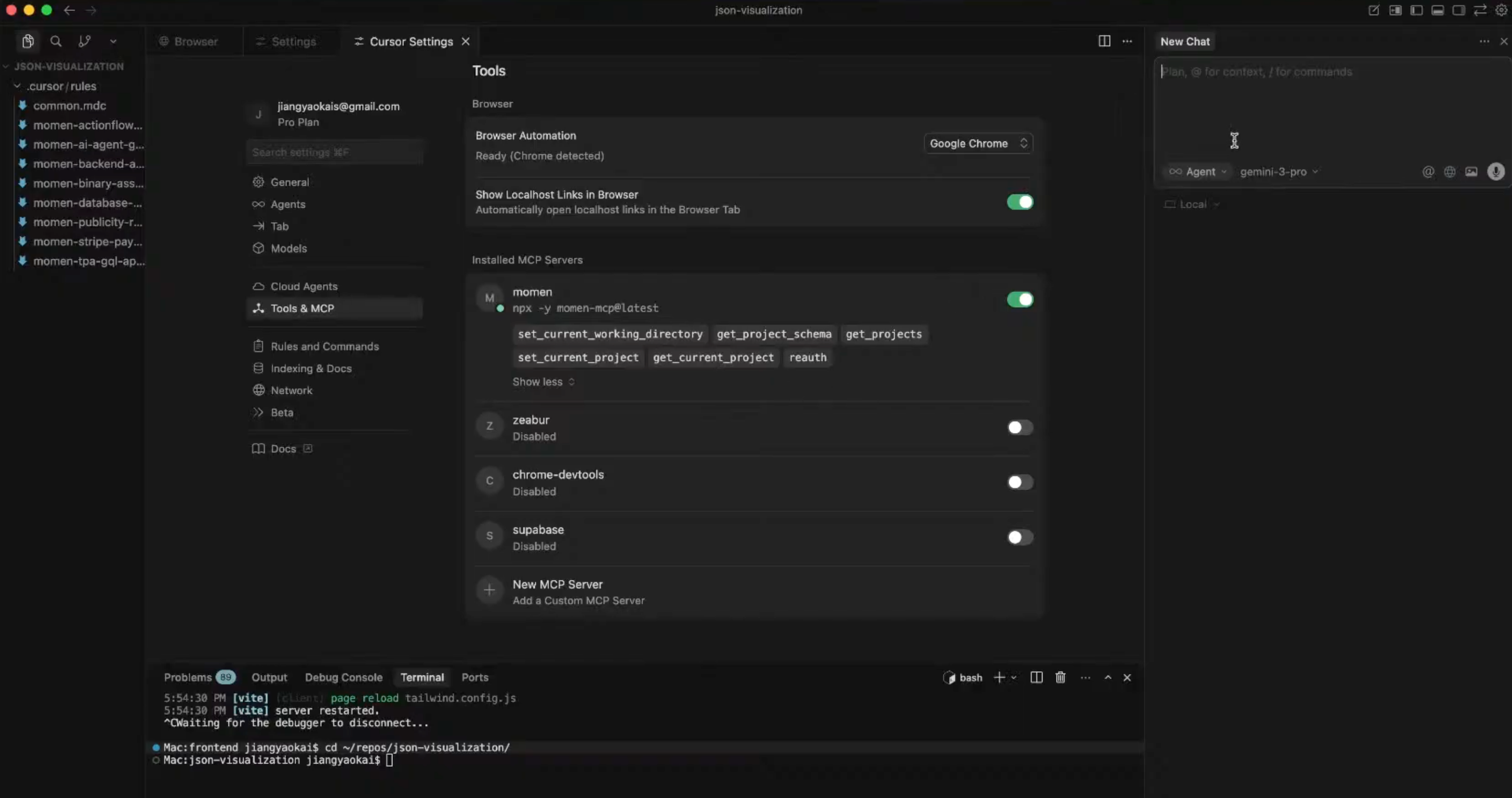Click the image attach icon in chat
This screenshot has height=798, width=1512.
(1471, 171)
